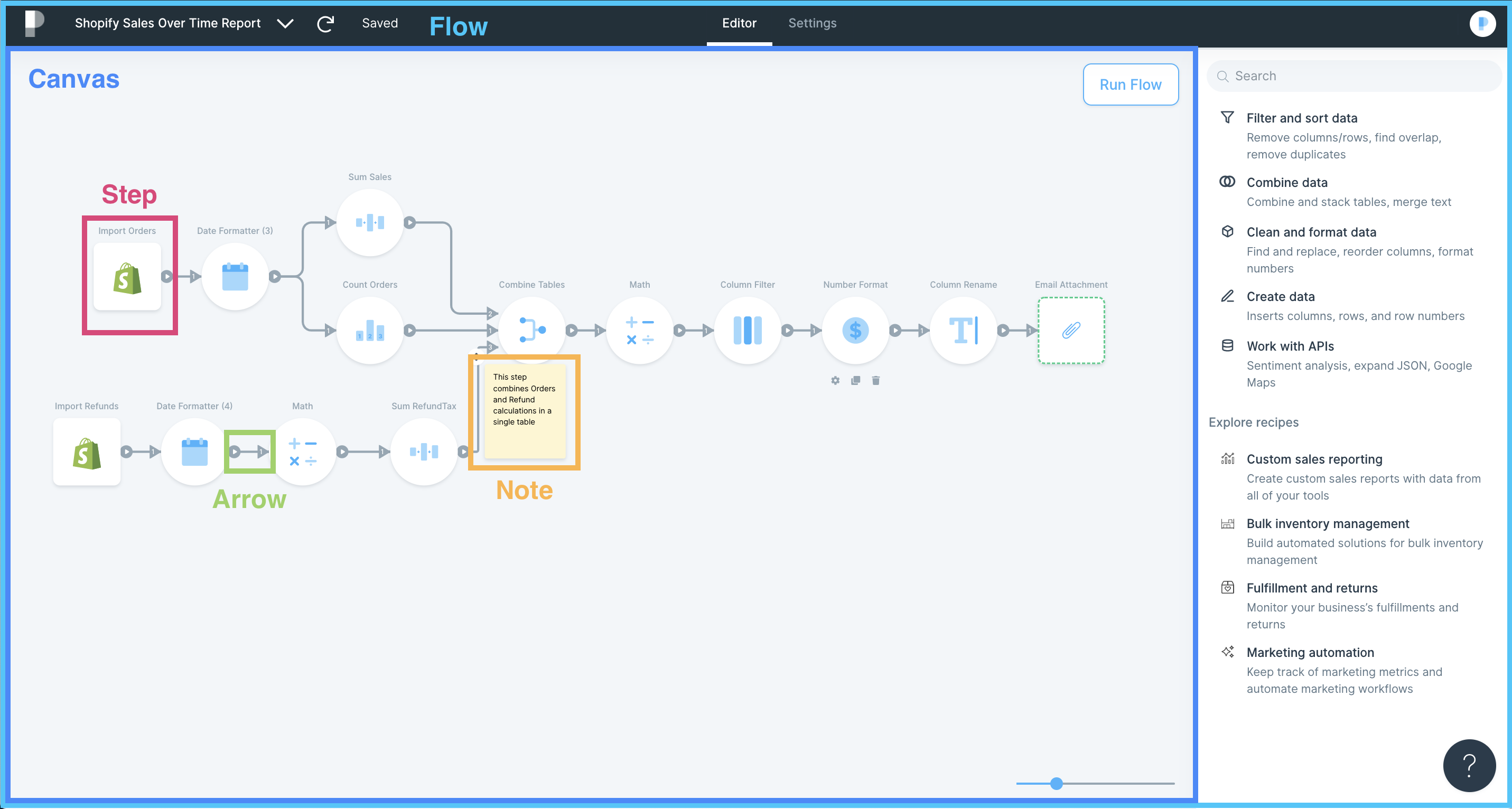The width and height of the screenshot is (1512, 809).
Task: Click trash icon under Number Format
Action: coord(876,381)
